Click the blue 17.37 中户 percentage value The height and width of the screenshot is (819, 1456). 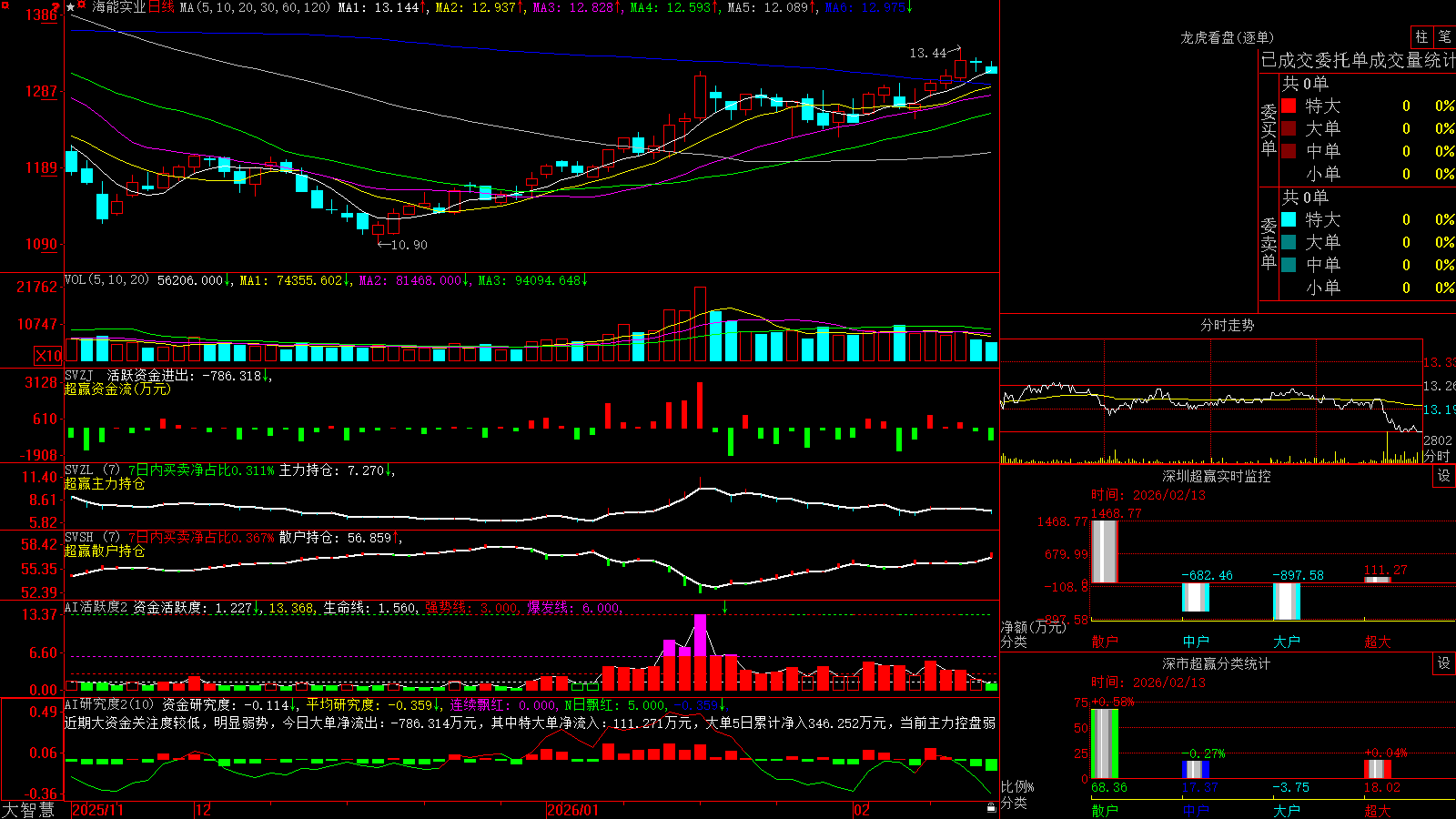coord(1199,787)
